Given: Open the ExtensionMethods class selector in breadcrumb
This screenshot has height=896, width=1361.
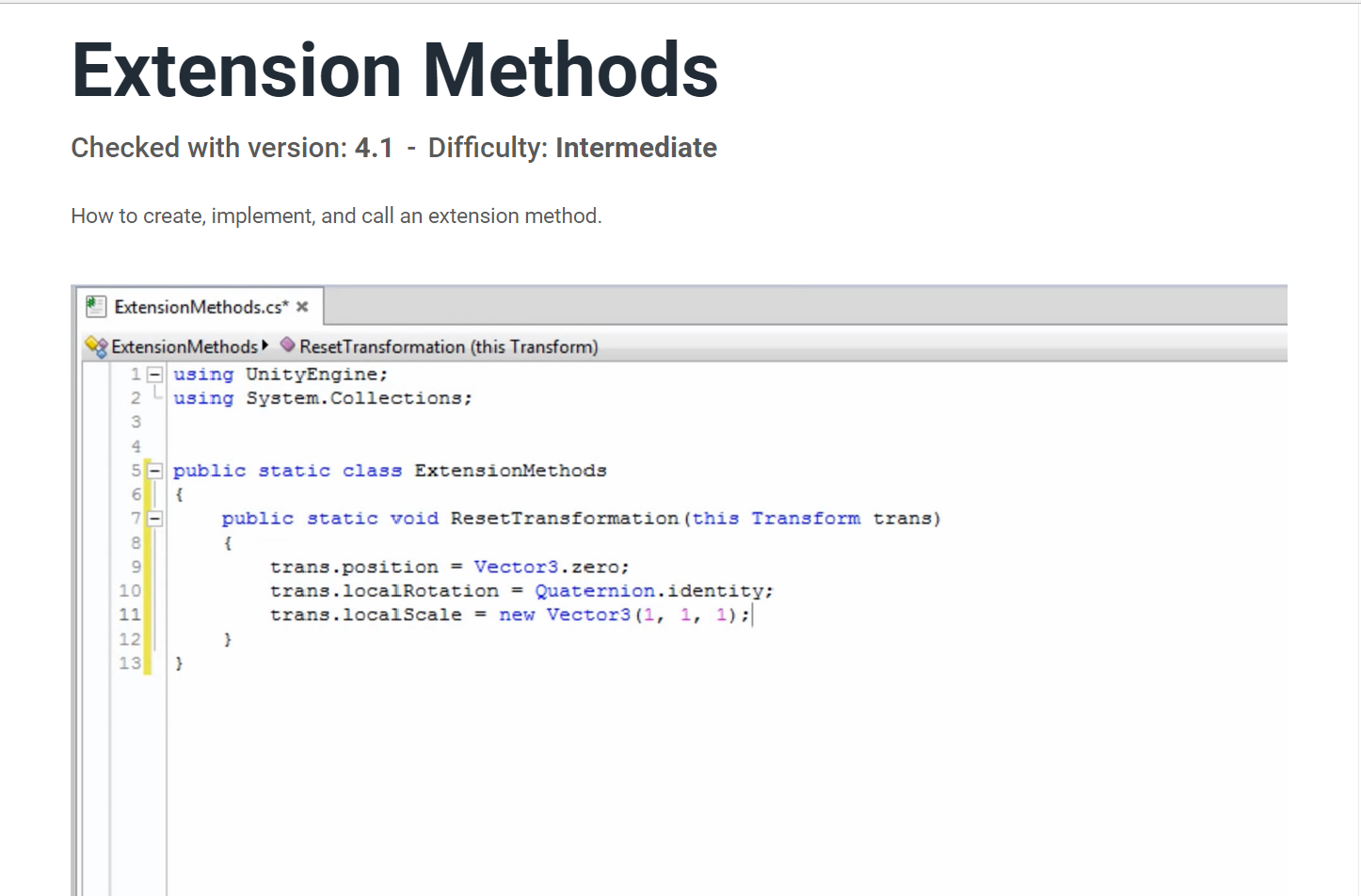Looking at the screenshot, I should (x=184, y=346).
